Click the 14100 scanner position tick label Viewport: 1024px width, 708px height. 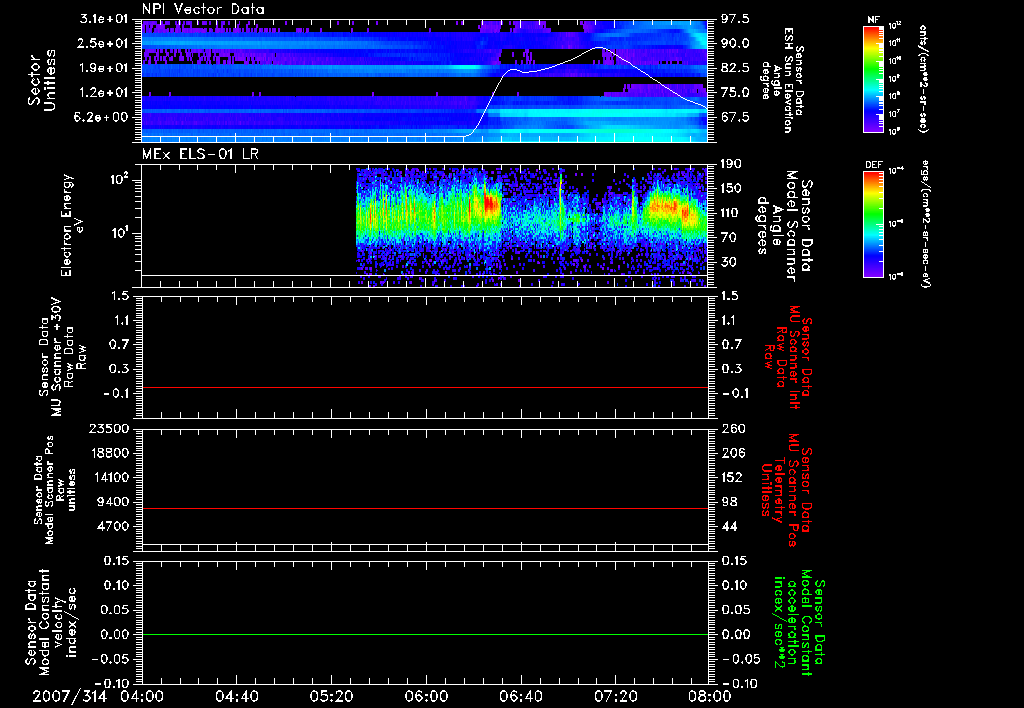(110, 477)
